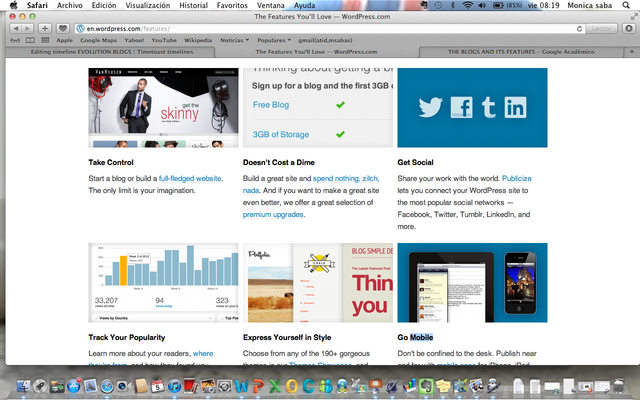The width and height of the screenshot is (640, 400).
Task: Open the Apple bookmark in the bookmarks bar
Action: [x=64, y=40]
